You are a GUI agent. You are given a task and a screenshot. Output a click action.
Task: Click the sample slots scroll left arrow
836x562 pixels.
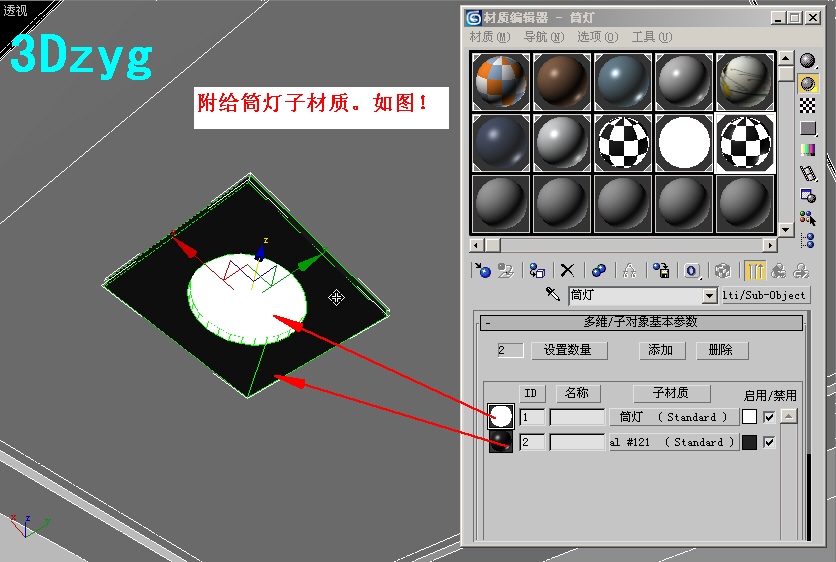(477, 245)
